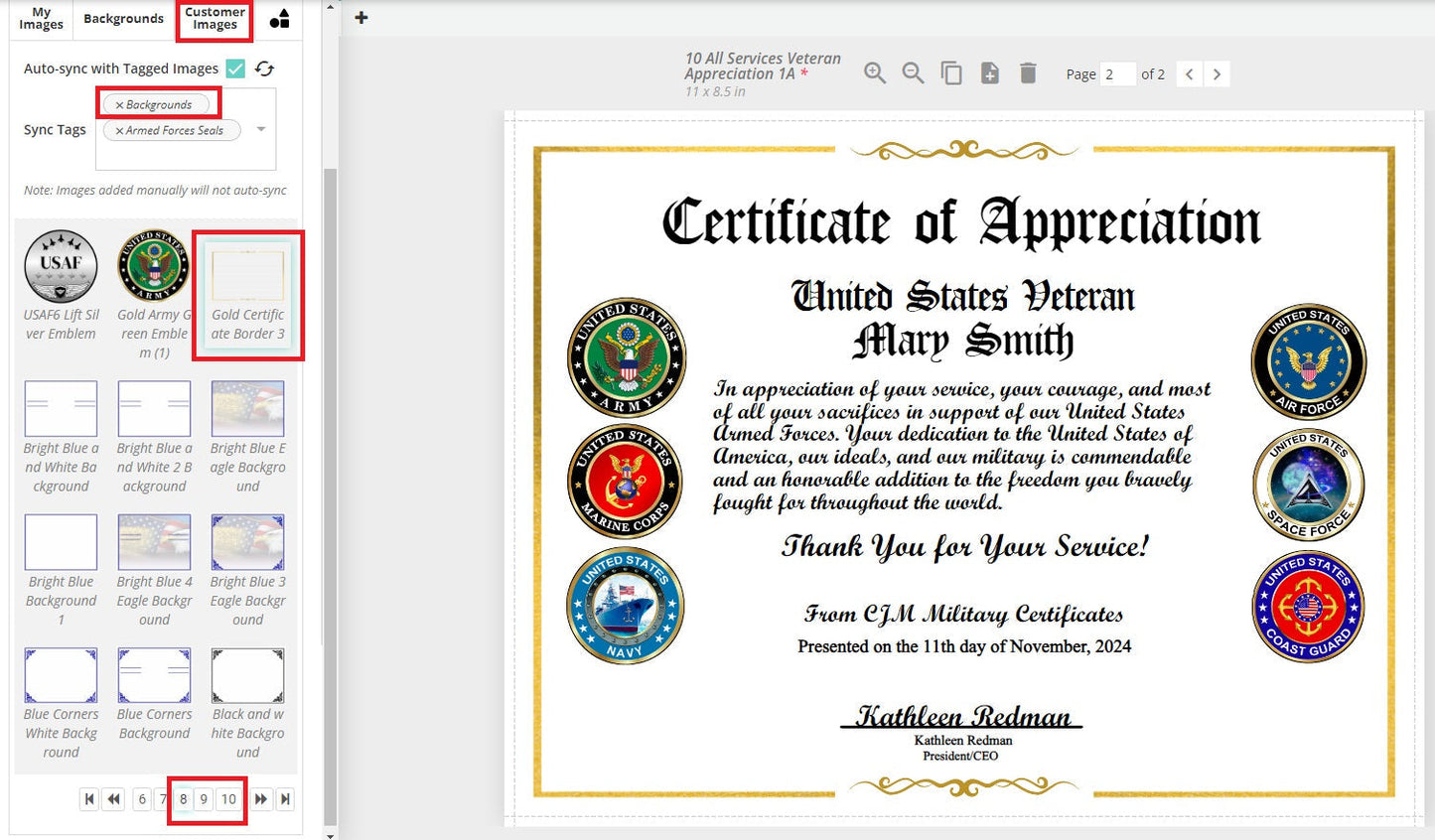The image size is (1435, 840).
Task: Go to next certificate page
Action: tap(1217, 74)
